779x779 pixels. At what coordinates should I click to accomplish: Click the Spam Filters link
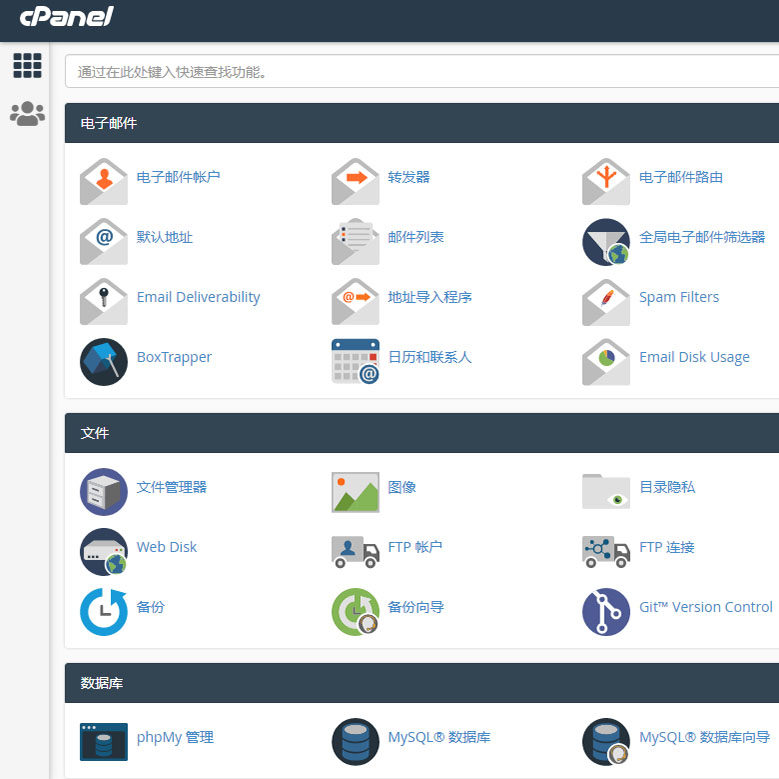[x=679, y=297]
